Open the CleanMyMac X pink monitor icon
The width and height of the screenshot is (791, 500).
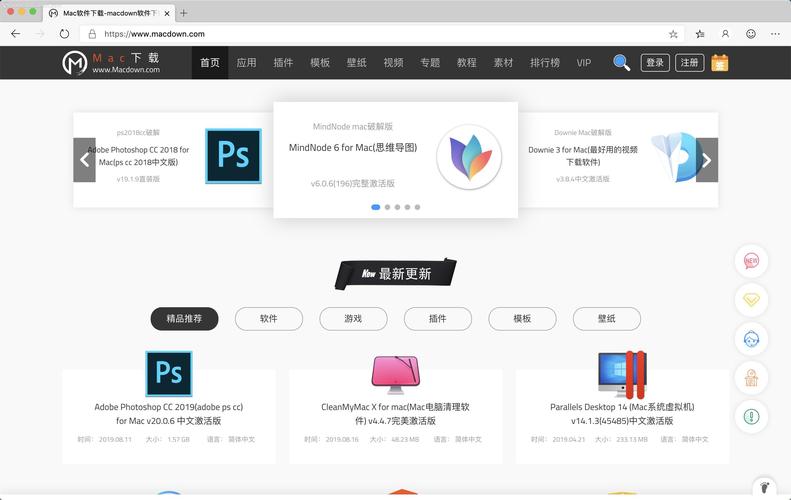coord(396,374)
